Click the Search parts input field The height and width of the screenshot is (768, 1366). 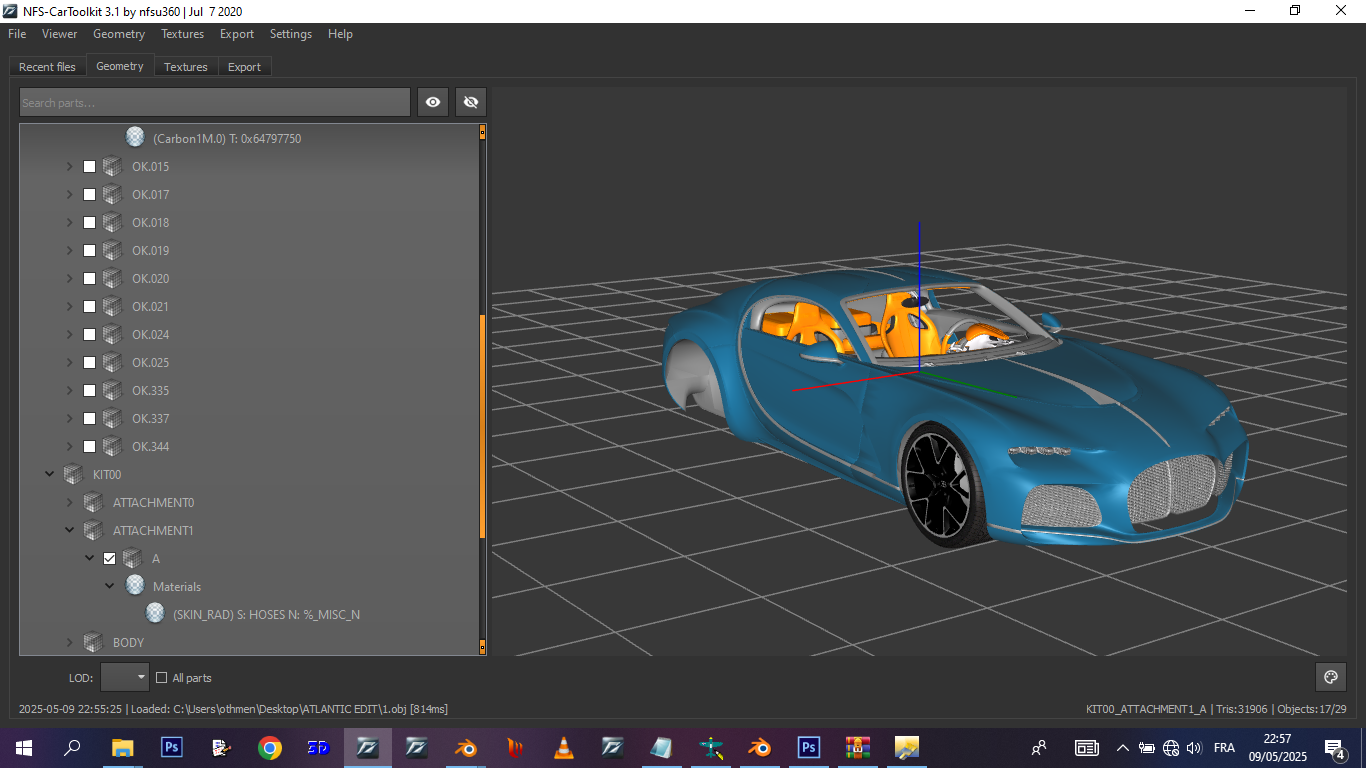(214, 102)
